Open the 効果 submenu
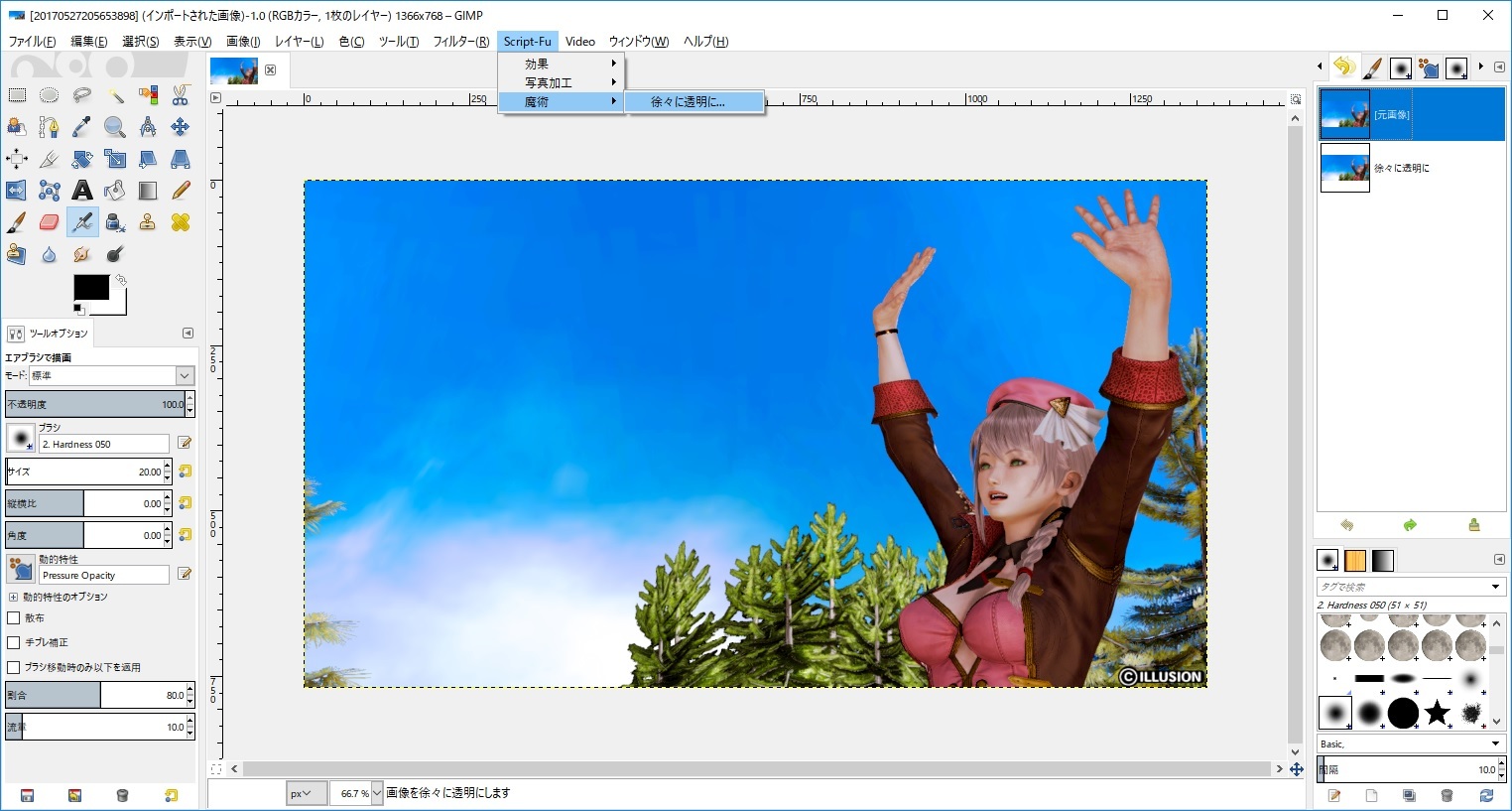1512x811 pixels. [561, 64]
